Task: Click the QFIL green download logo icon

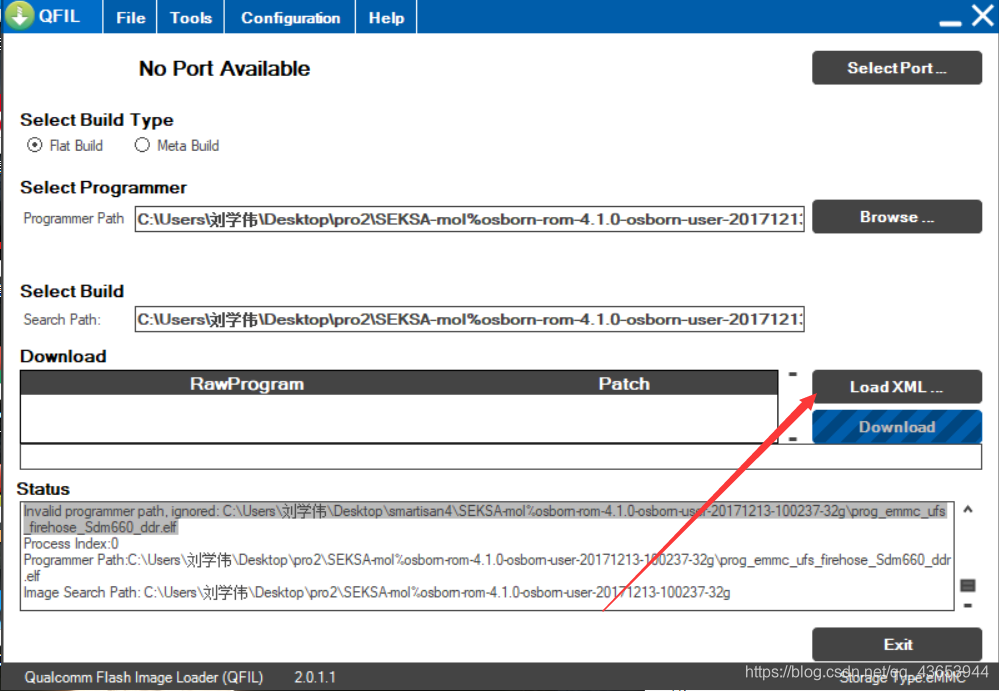Action: click(20, 15)
